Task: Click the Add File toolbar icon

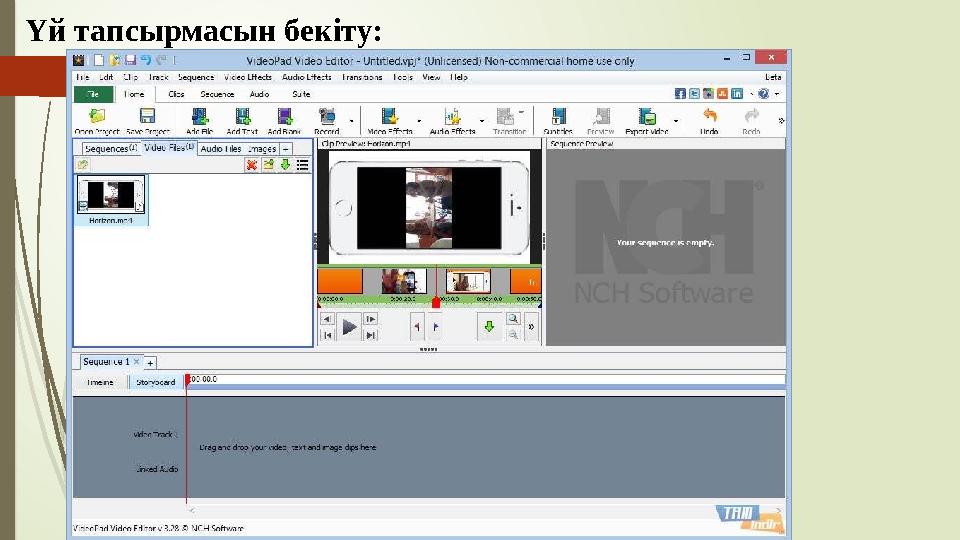Action: click(200, 116)
